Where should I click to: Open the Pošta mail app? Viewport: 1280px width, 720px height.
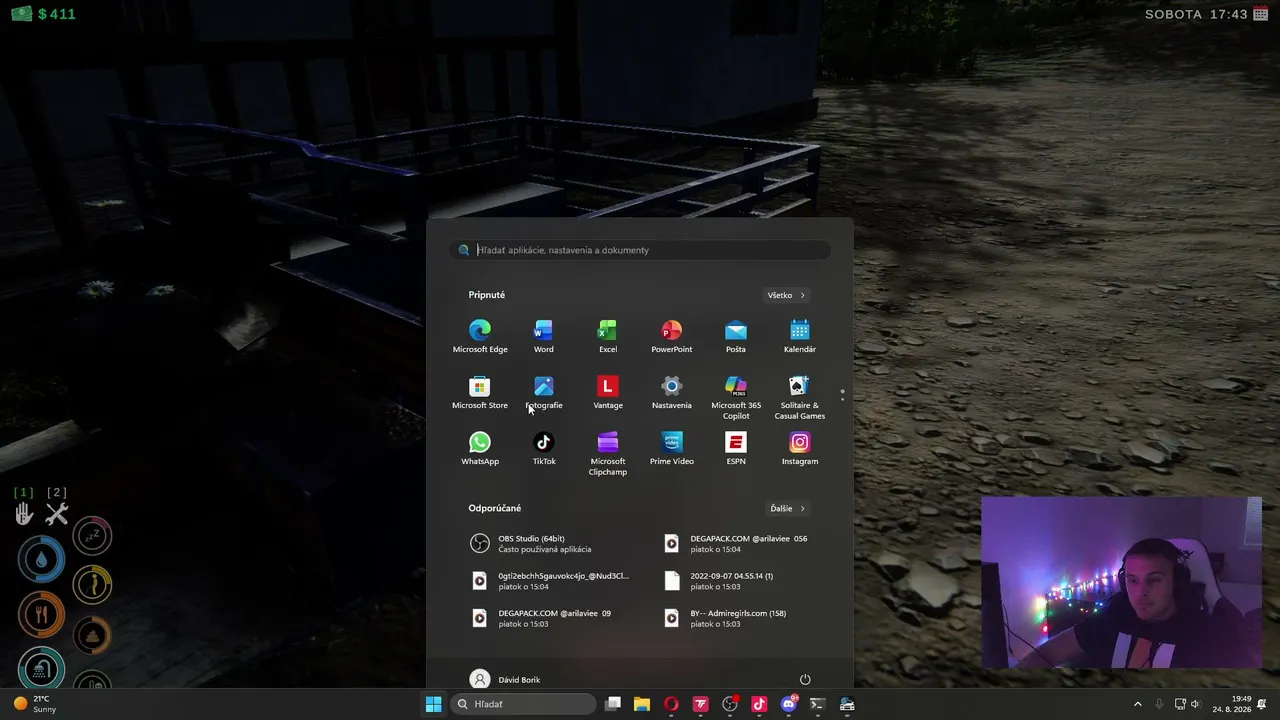coord(736,336)
